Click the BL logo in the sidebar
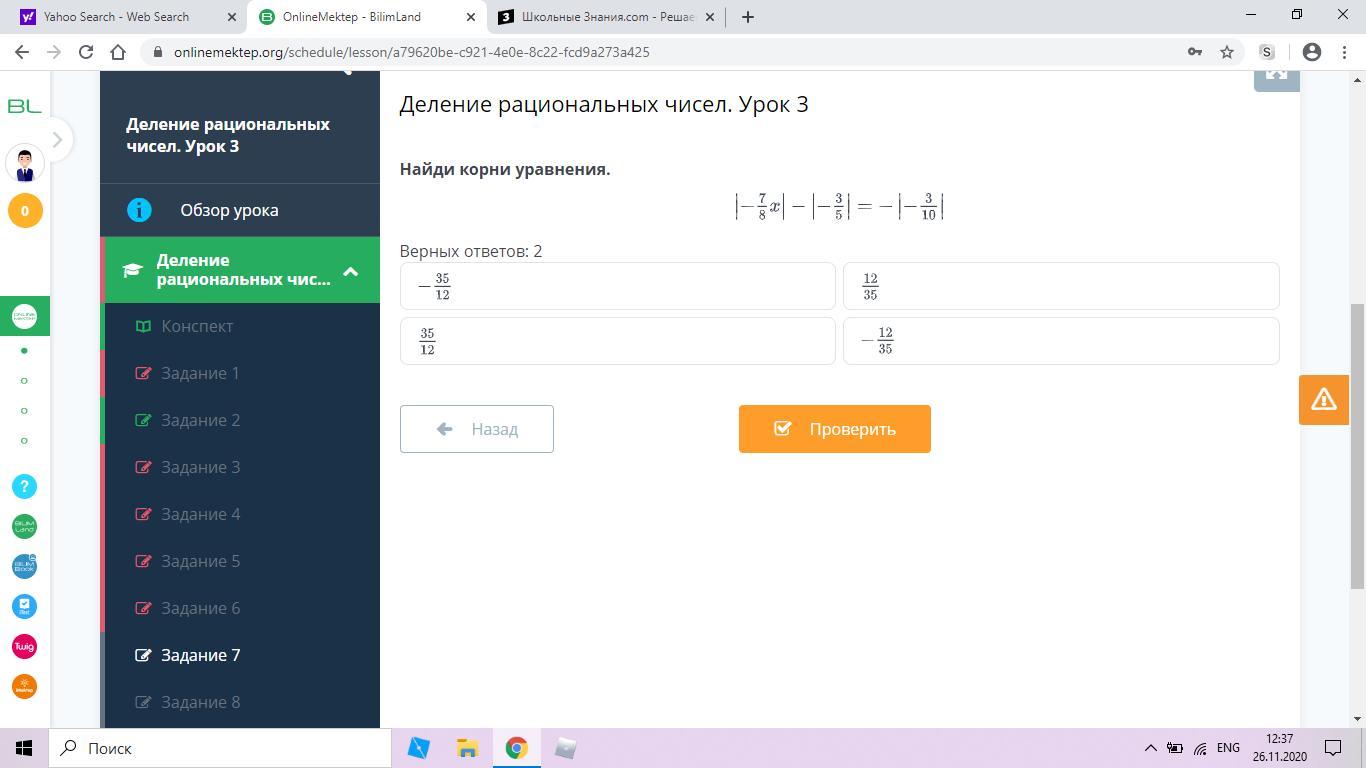Image resolution: width=1366 pixels, height=768 pixels. click(24, 106)
